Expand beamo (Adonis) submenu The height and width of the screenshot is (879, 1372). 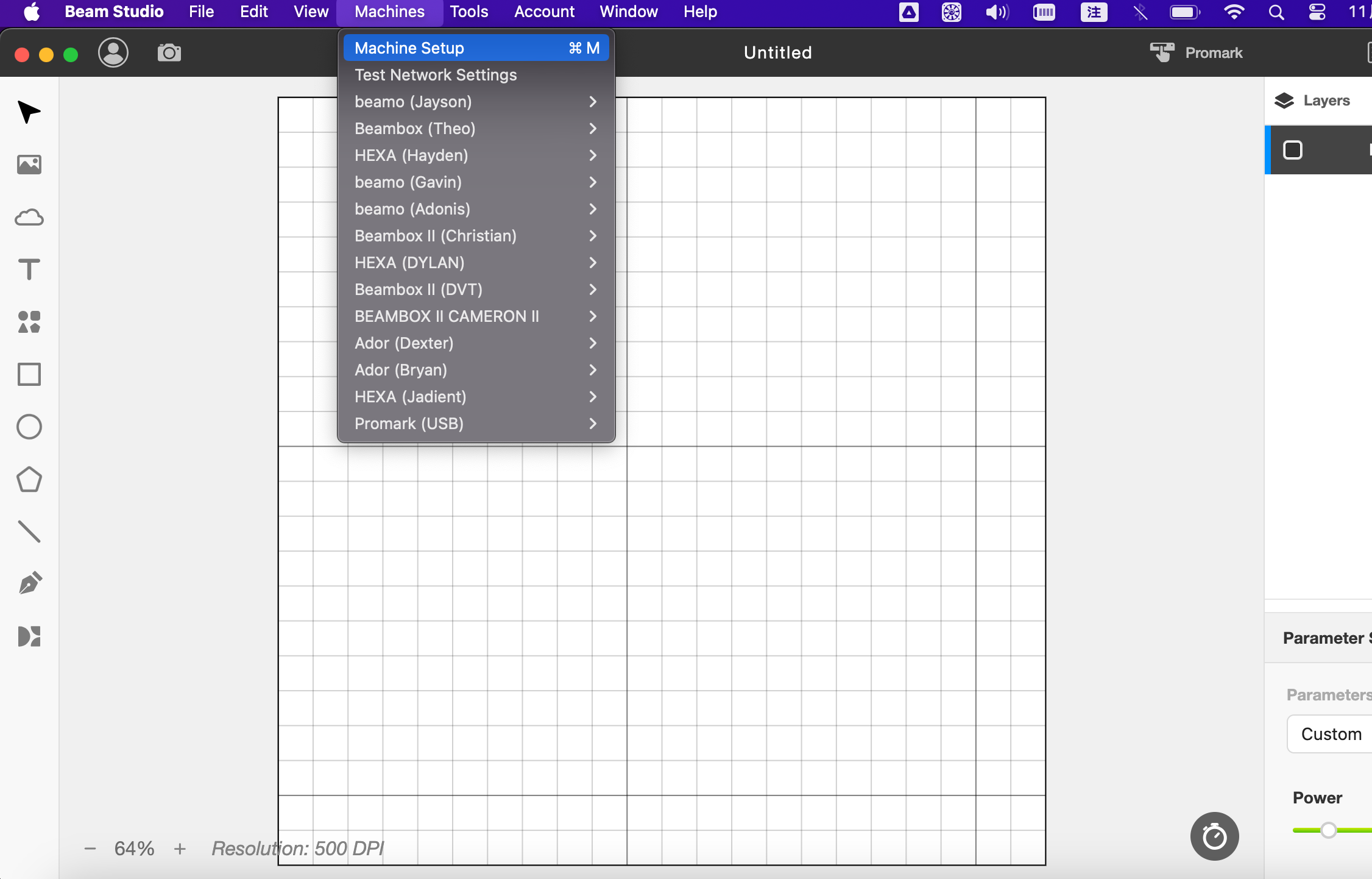tap(476, 209)
